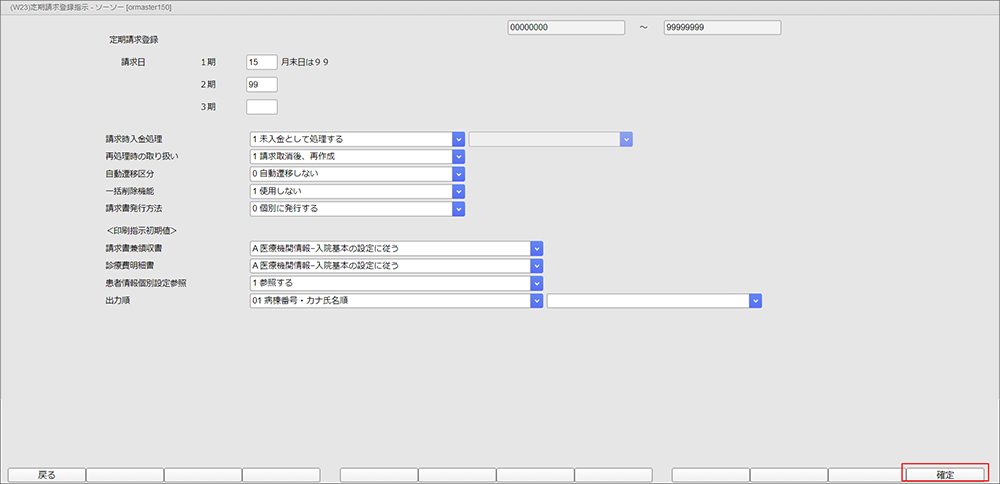Click the 戻る button

tap(46, 475)
